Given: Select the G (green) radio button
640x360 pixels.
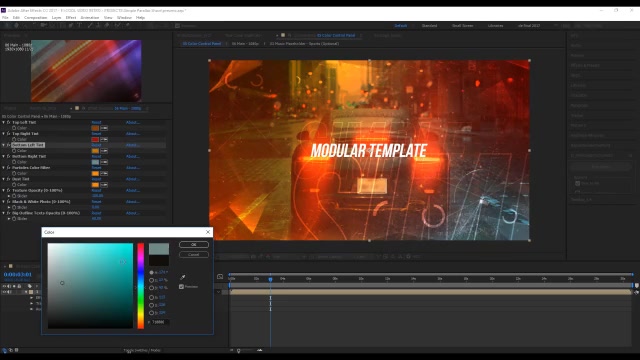Looking at the screenshot, I should point(151,305).
